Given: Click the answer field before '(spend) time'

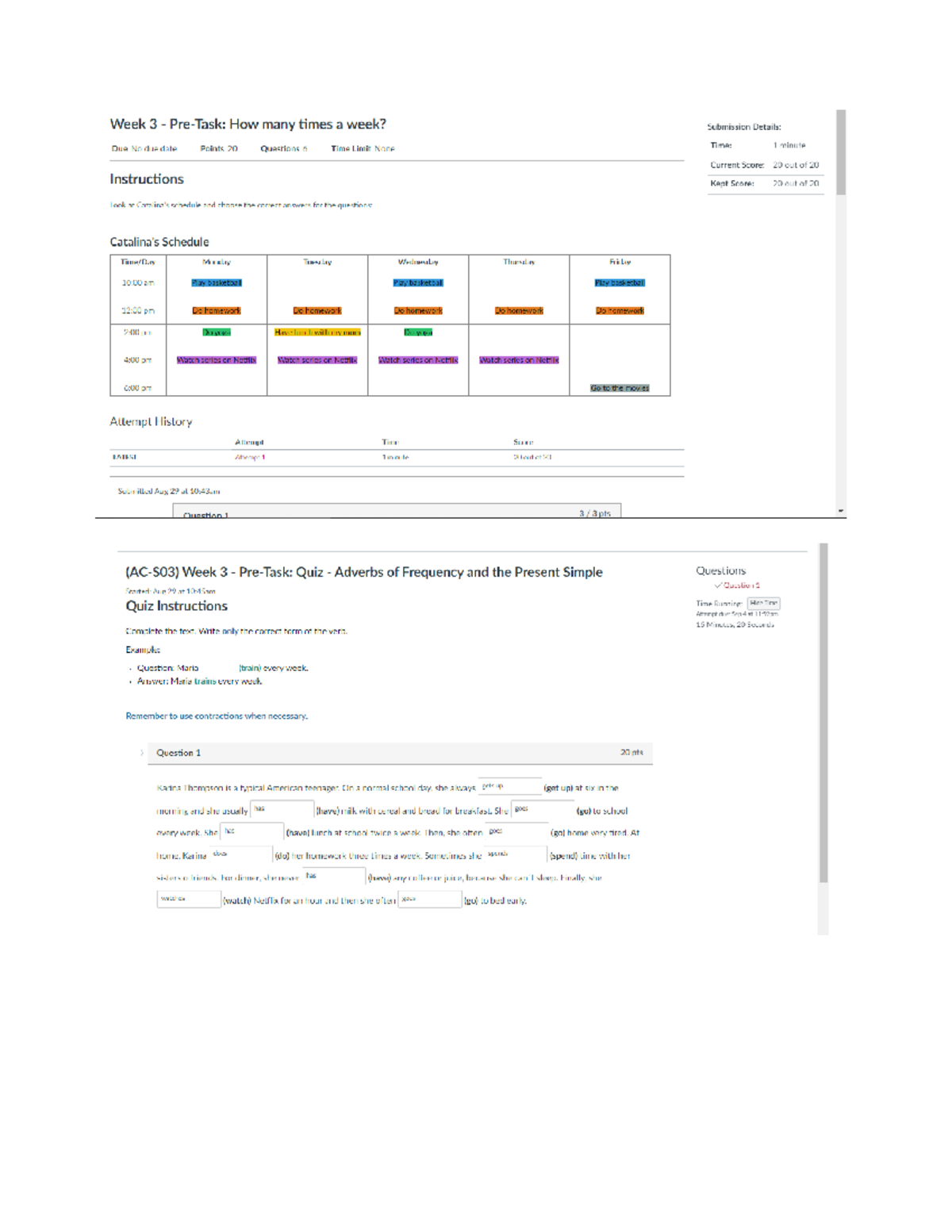Looking at the screenshot, I should [x=515, y=855].
